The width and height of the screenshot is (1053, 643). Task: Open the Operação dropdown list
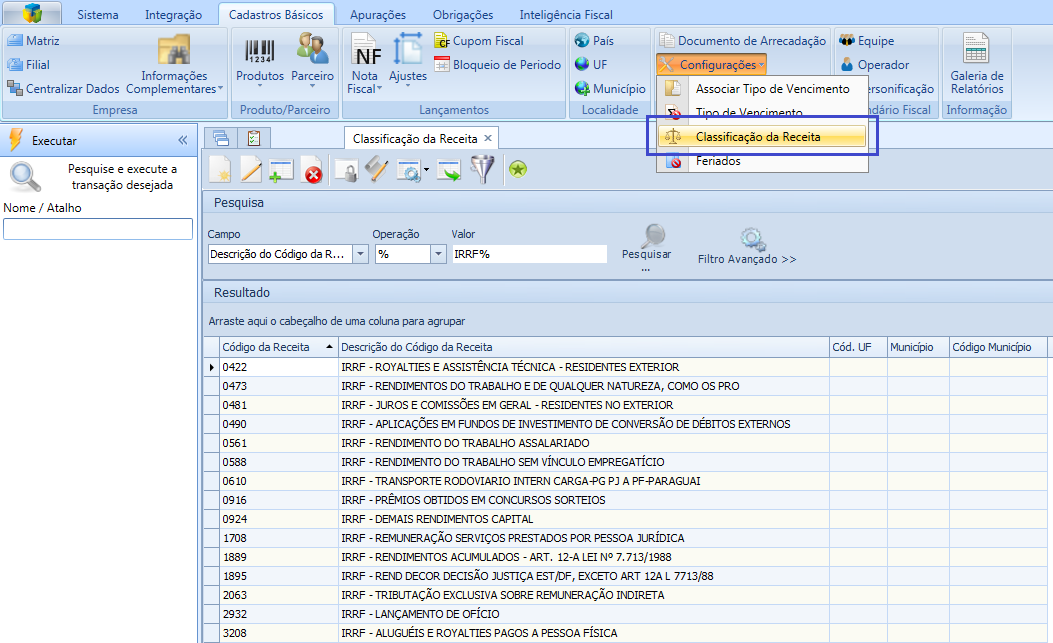[438, 255]
